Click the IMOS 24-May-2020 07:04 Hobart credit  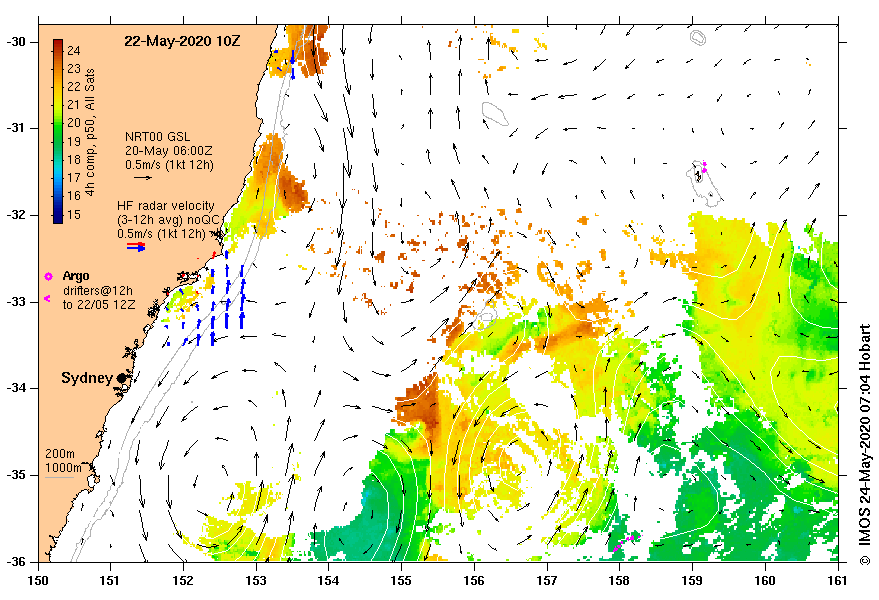point(864,435)
